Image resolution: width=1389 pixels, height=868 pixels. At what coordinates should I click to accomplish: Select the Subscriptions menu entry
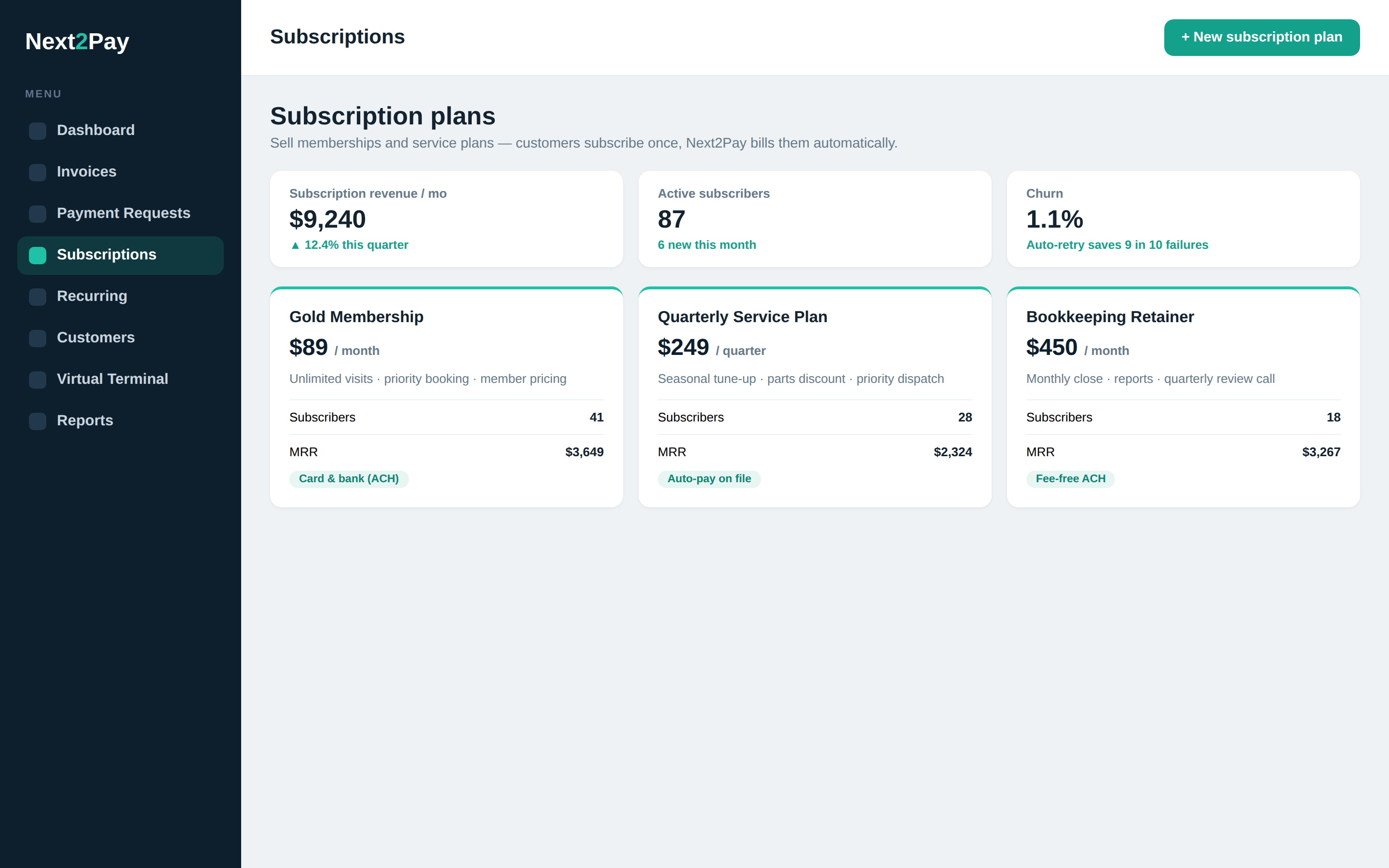click(121, 256)
